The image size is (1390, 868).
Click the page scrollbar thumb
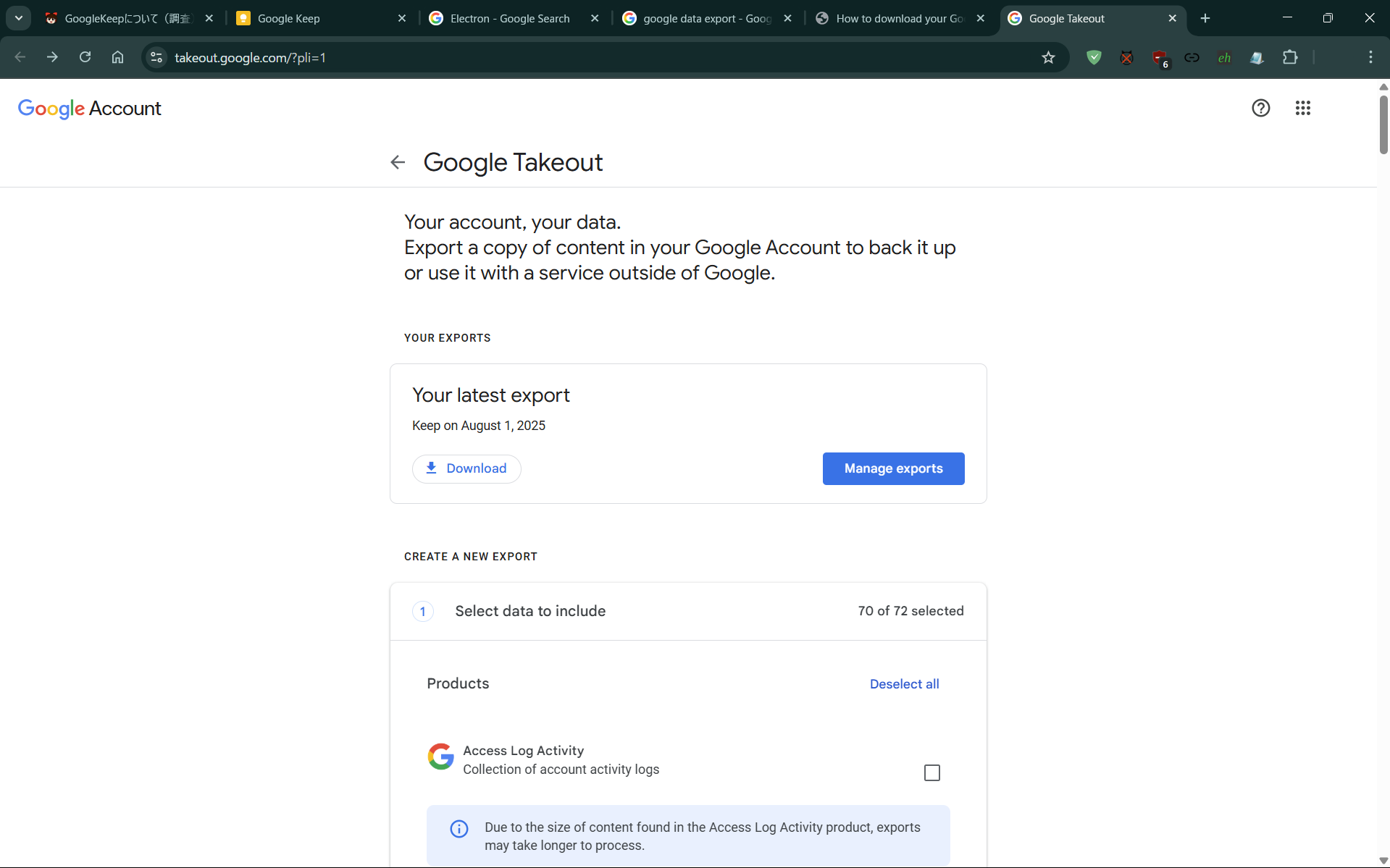coord(1383,125)
